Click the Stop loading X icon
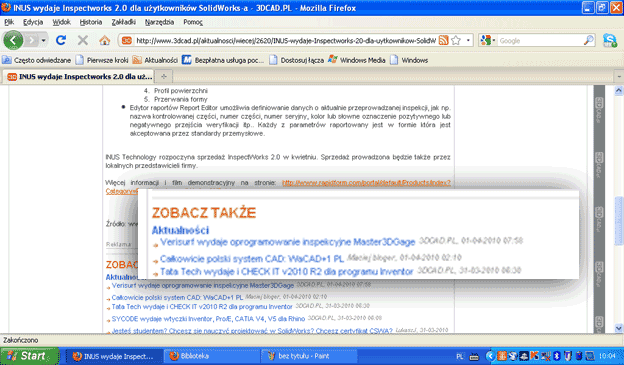This screenshot has width=624, height=365. click(82, 40)
